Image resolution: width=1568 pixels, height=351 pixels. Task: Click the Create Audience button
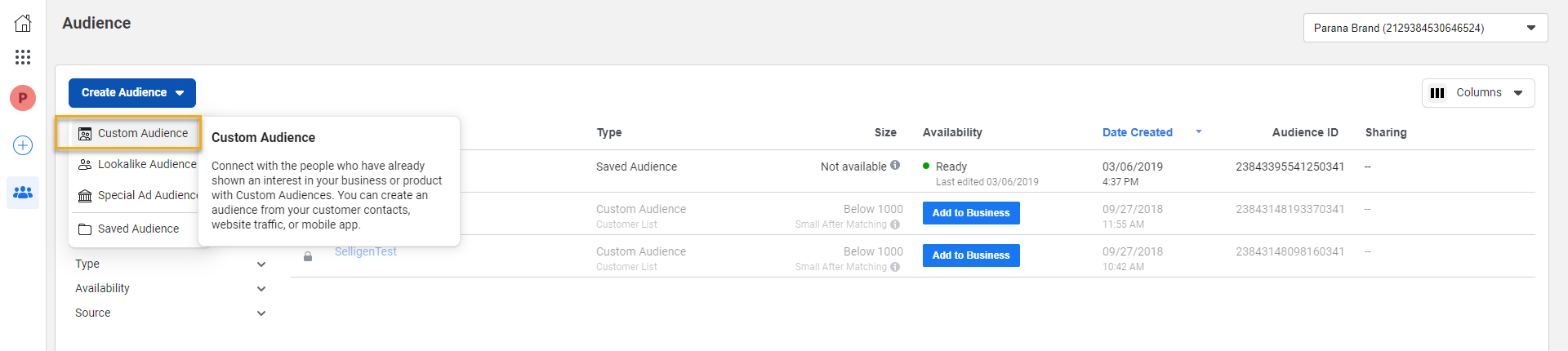click(x=131, y=93)
